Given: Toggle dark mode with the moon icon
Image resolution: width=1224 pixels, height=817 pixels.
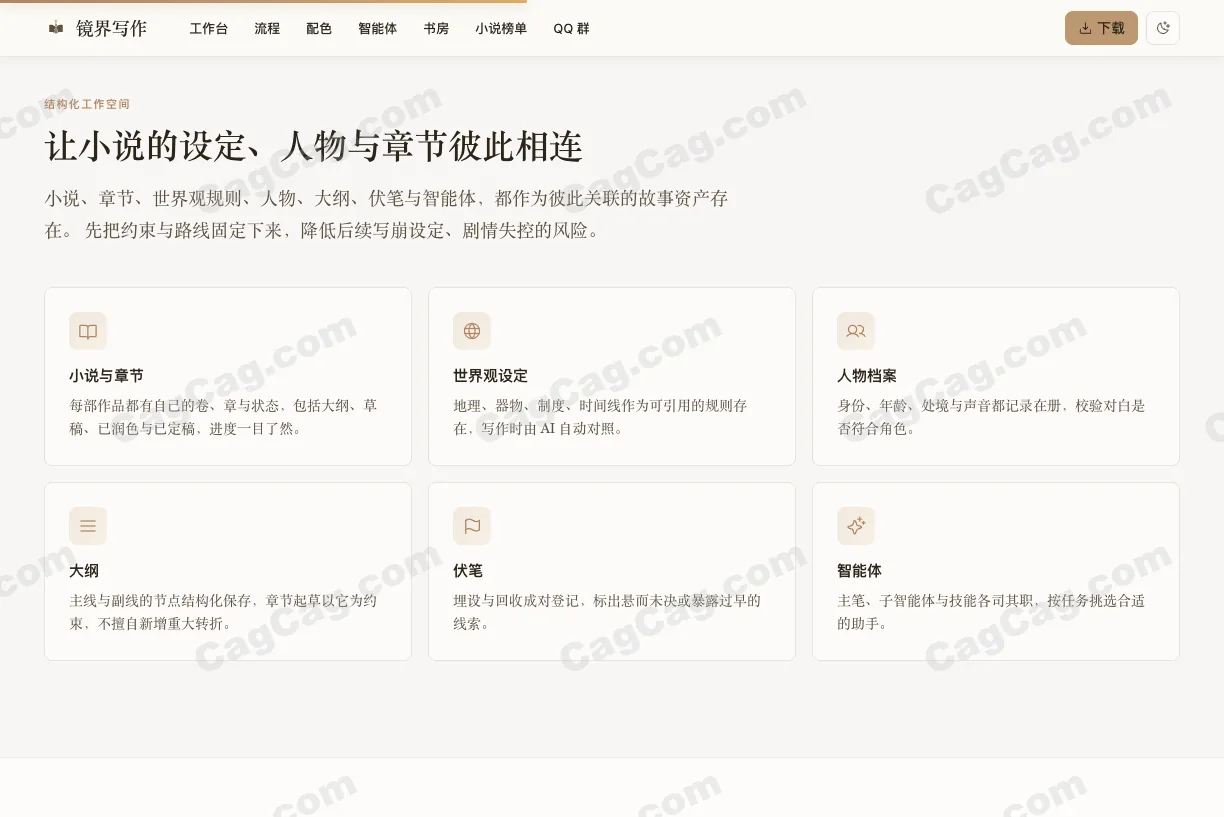Looking at the screenshot, I should (1163, 28).
